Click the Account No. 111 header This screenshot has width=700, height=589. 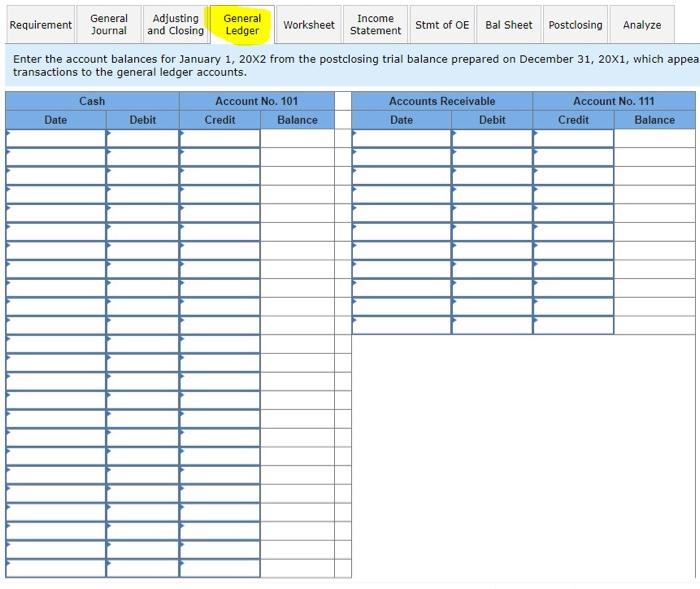tap(614, 101)
